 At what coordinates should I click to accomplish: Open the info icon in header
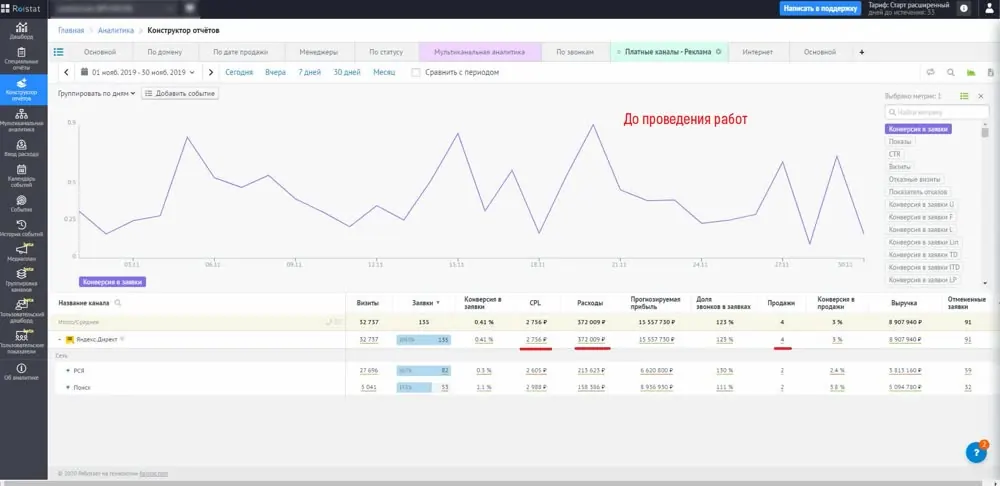click(x=964, y=8)
